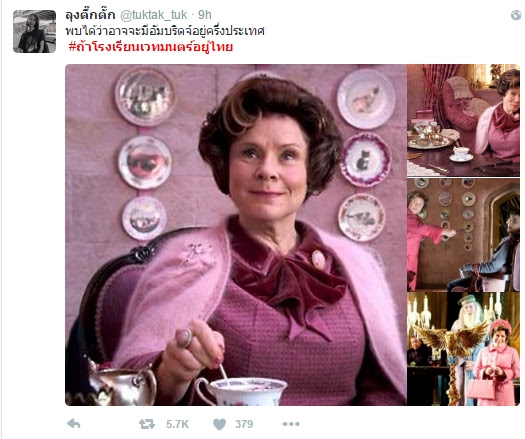Open the author's profile avatar photo

tap(34, 31)
